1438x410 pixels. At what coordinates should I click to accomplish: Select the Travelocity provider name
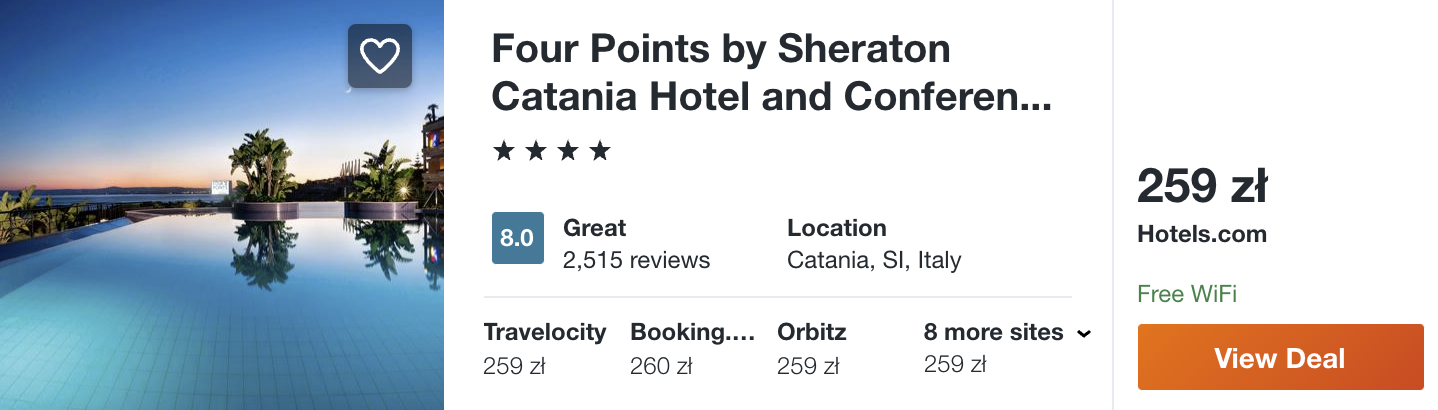pyautogui.click(x=545, y=332)
